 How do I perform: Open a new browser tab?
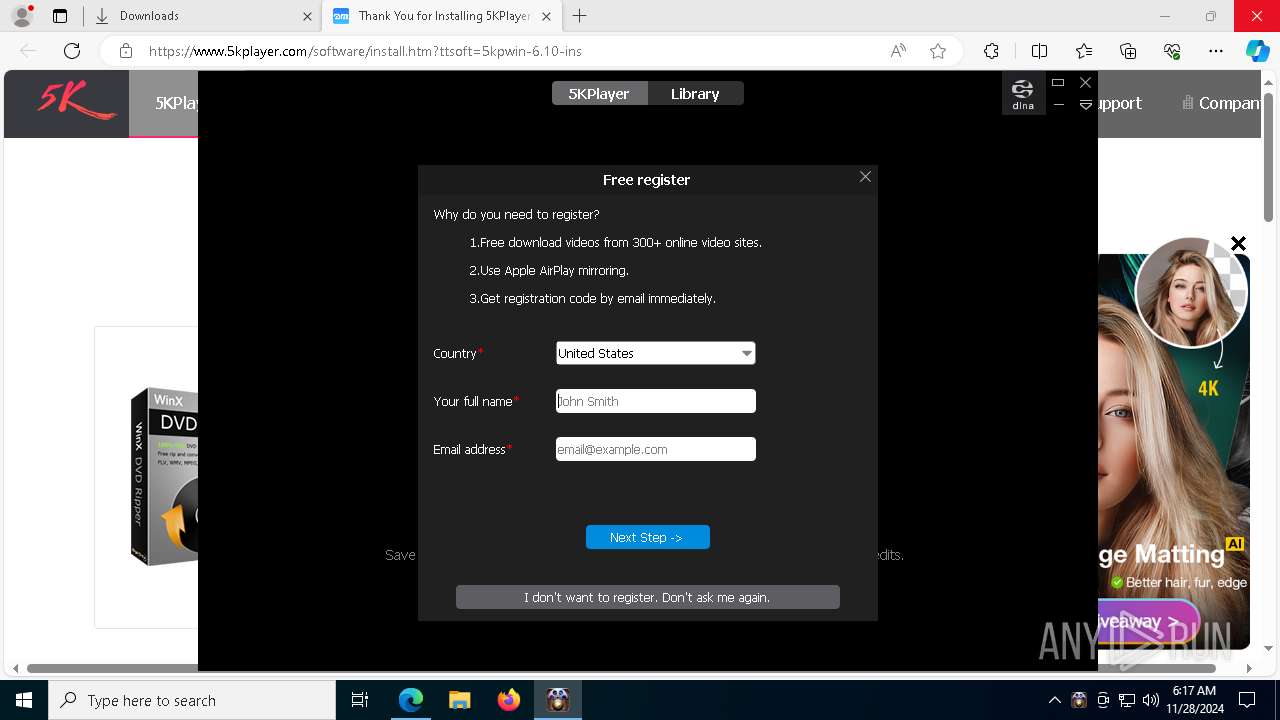(580, 16)
